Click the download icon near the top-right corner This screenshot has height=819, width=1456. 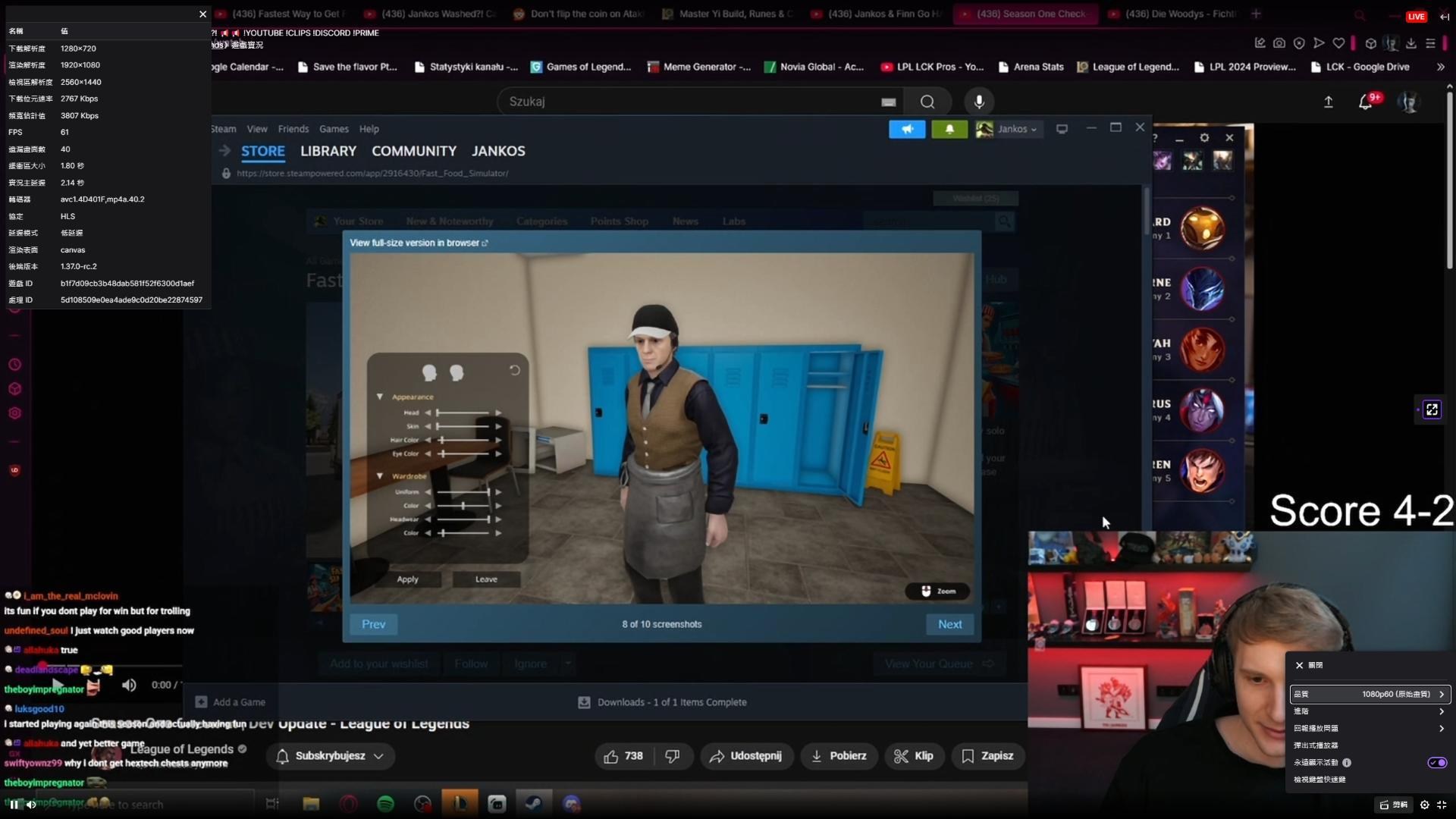pyautogui.click(x=1412, y=43)
